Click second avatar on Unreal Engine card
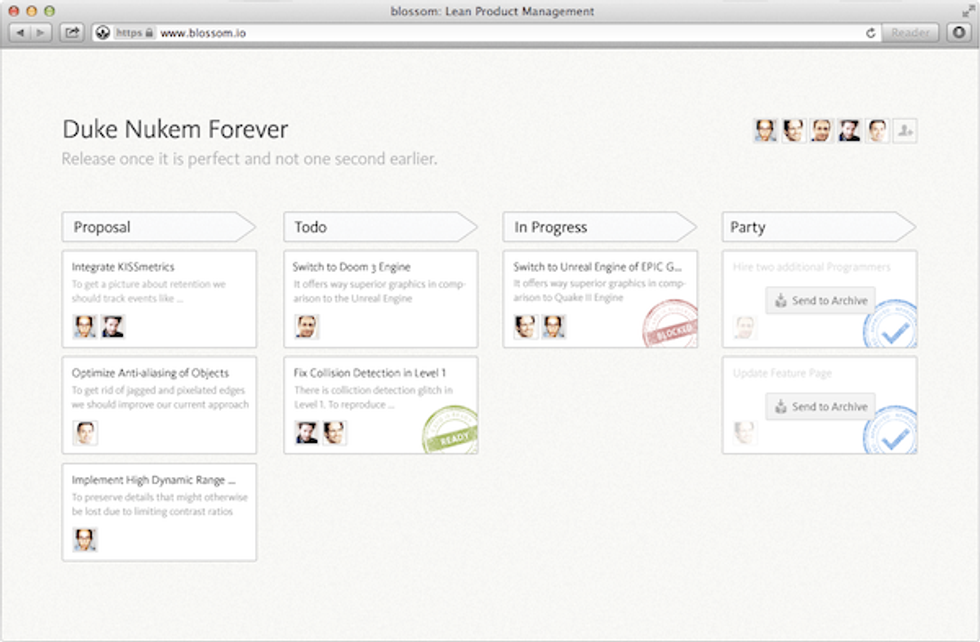The width and height of the screenshot is (980, 642). [554, 326]
